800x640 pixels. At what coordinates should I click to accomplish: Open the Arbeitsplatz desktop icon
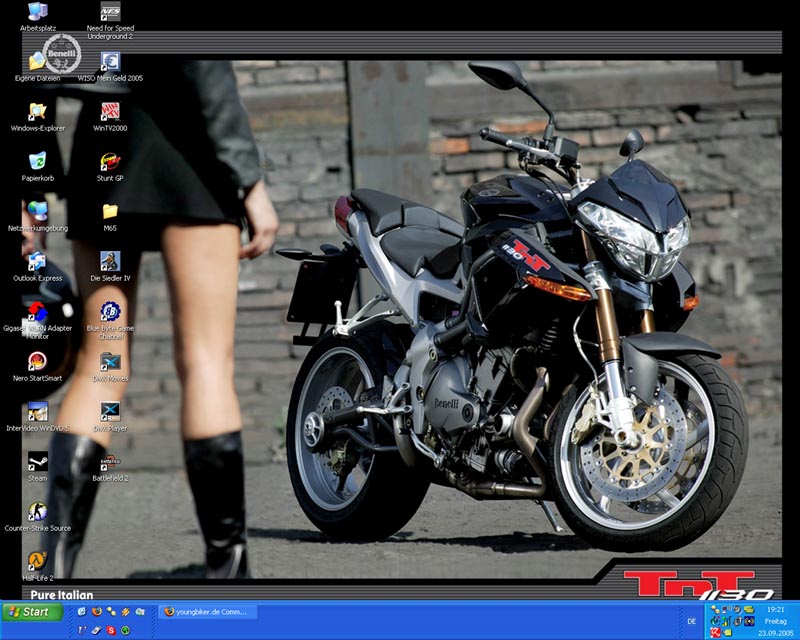click(38, 16)
